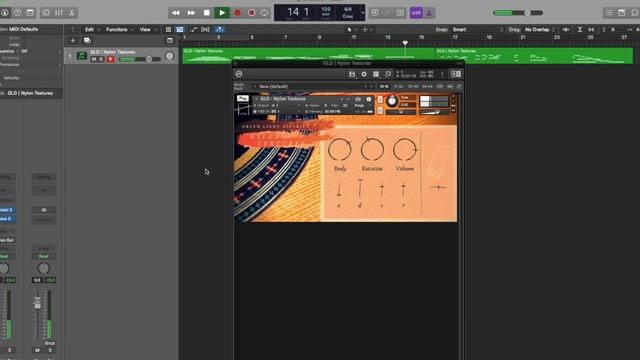The image size is (640, 360).
Task: Toggle Cycle mode
Action: (x=264, y=13)
